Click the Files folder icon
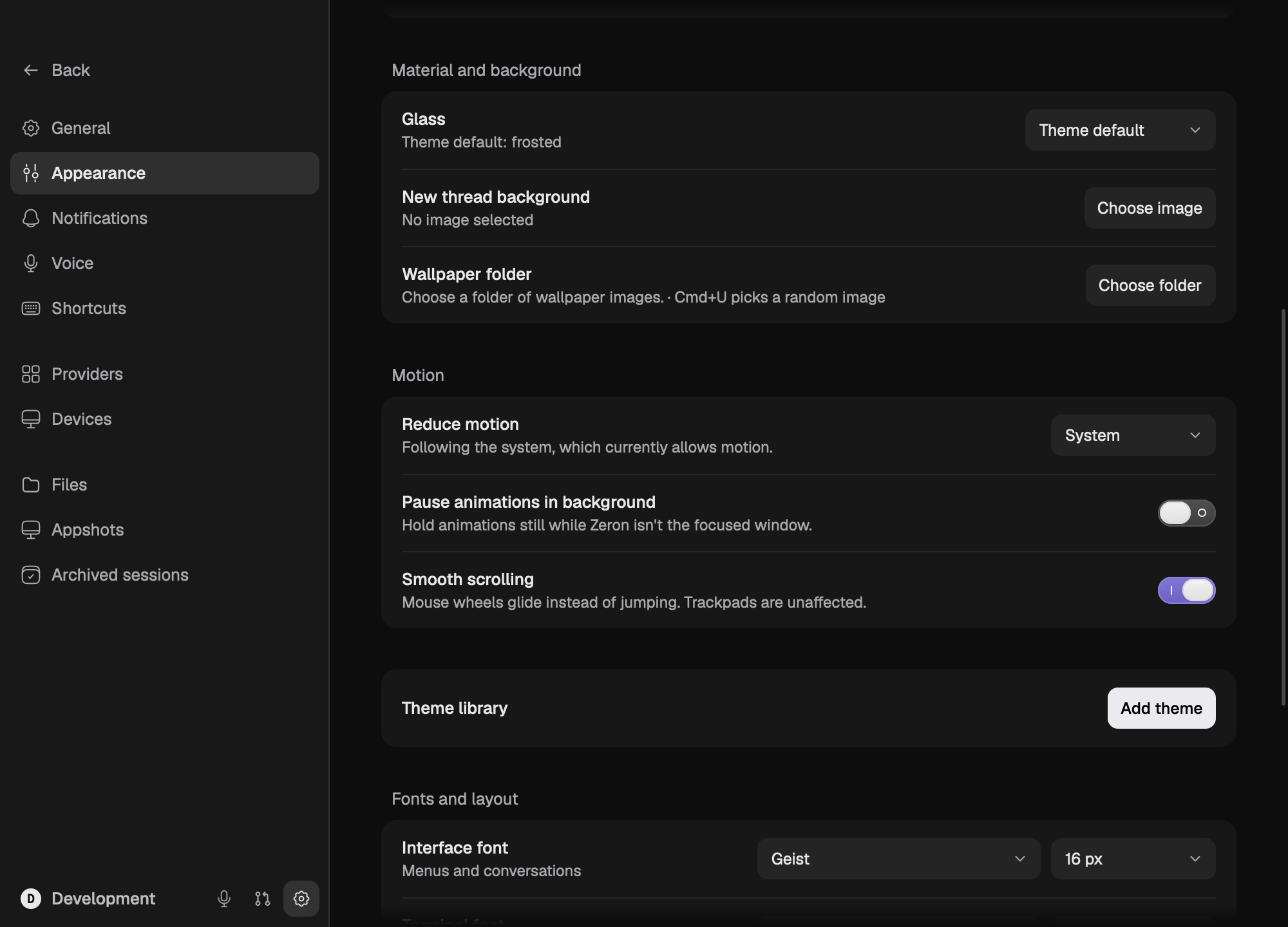The image size is (1288, 927). click(31, 485)
